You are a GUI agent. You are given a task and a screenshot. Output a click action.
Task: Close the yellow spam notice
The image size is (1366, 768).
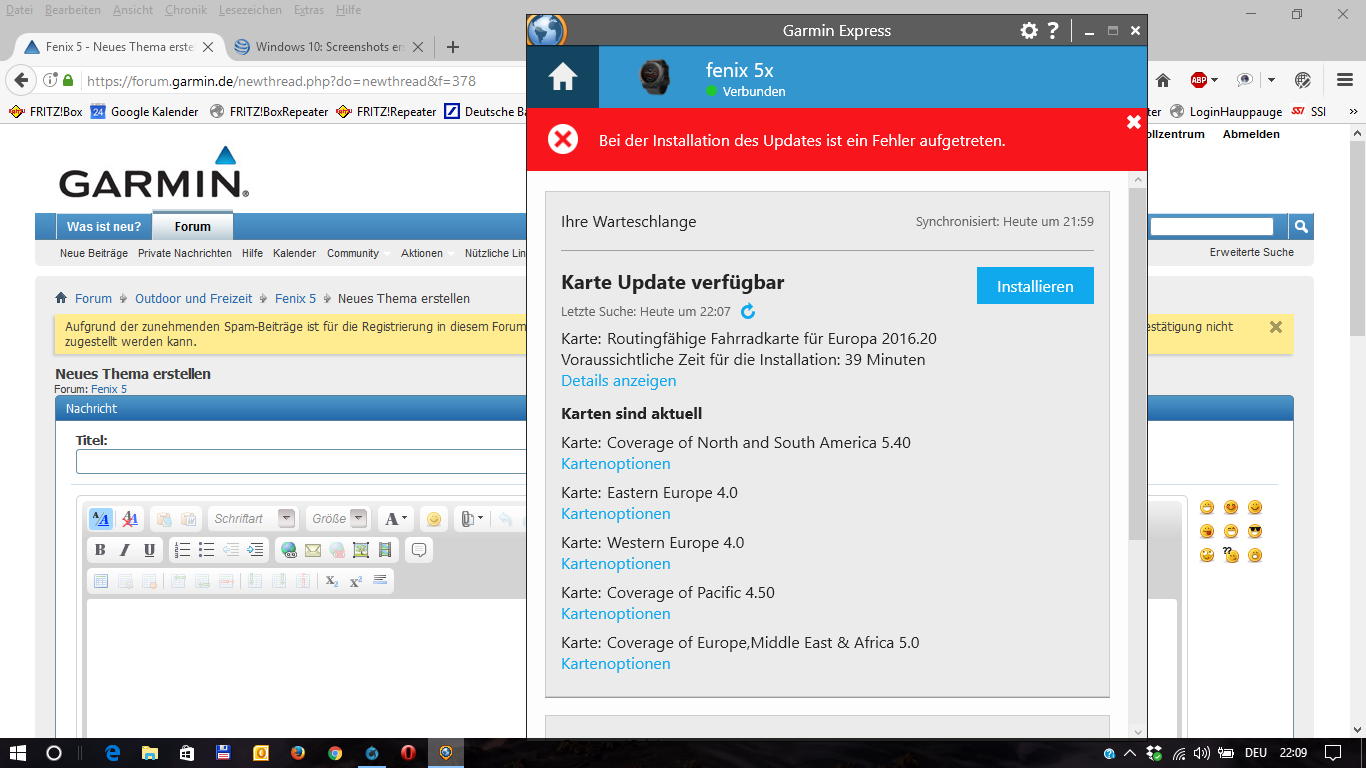click(1275, 327)
